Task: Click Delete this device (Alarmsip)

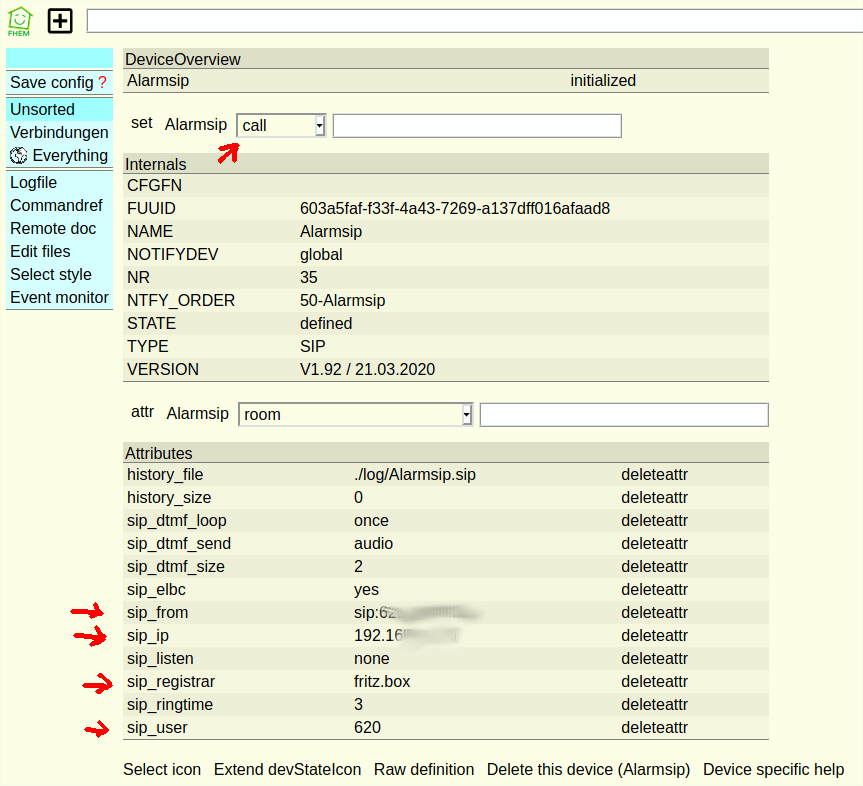Action: [588, 770]
